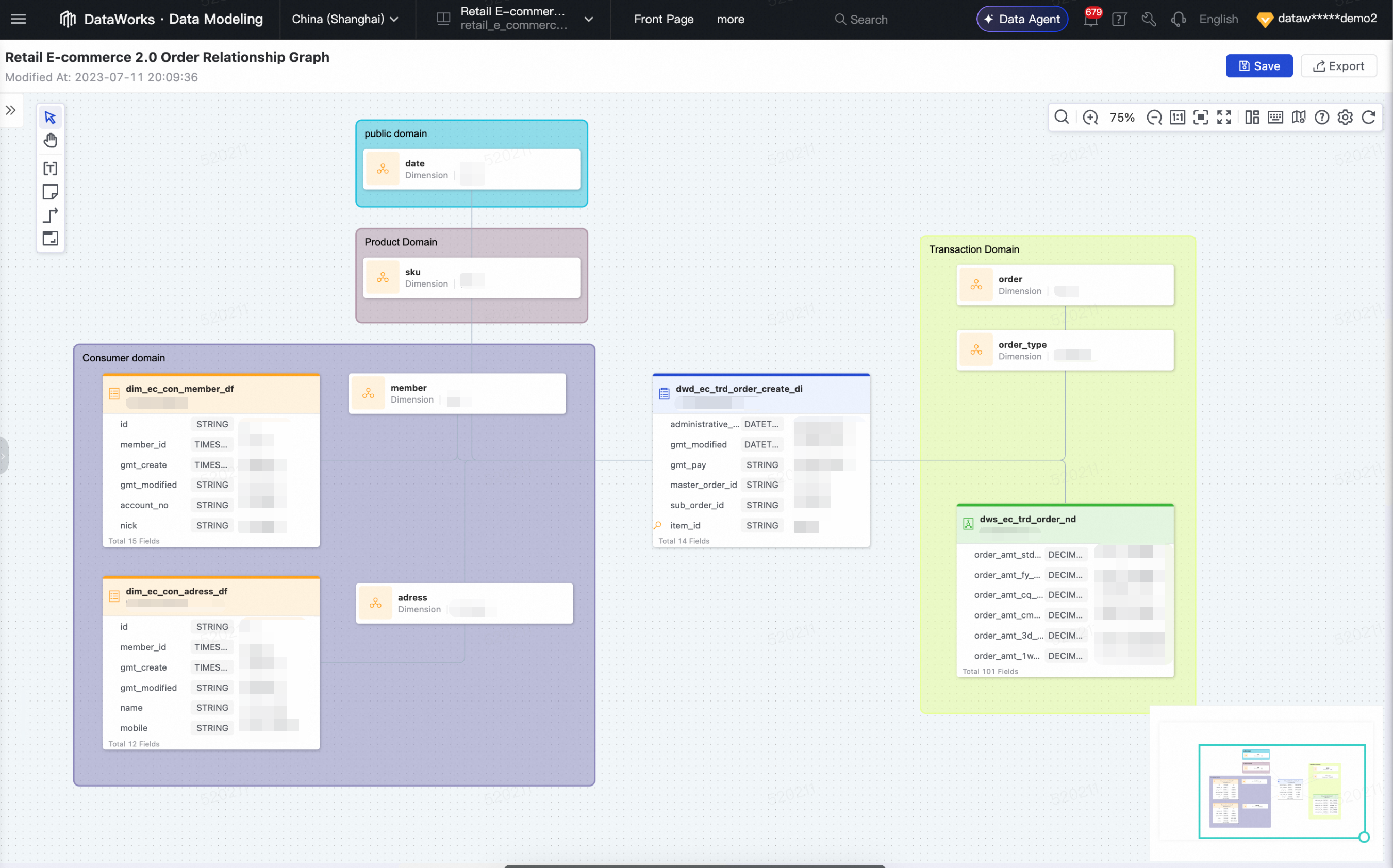Open the keyboard shortcuts icon
Image resolution: width=1393 pixels, height=868 pixels.
1275,117
